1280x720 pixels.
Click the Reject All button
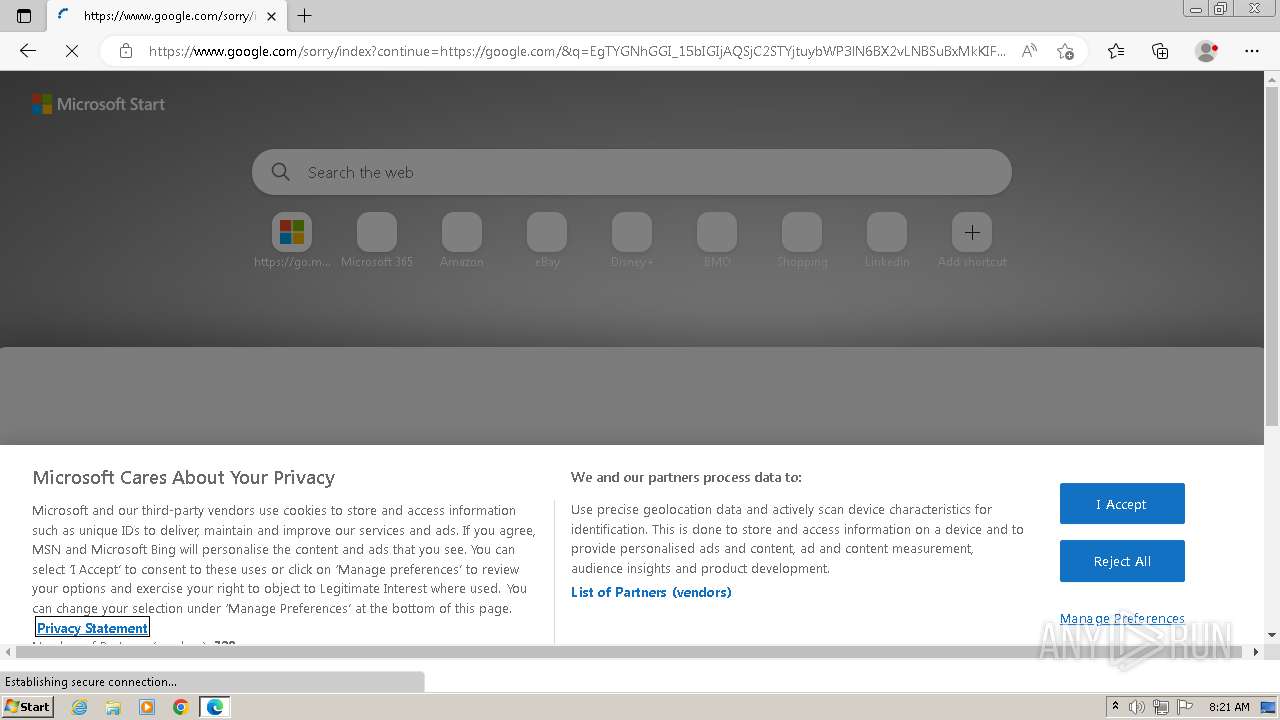click(x=1122, y=561)
